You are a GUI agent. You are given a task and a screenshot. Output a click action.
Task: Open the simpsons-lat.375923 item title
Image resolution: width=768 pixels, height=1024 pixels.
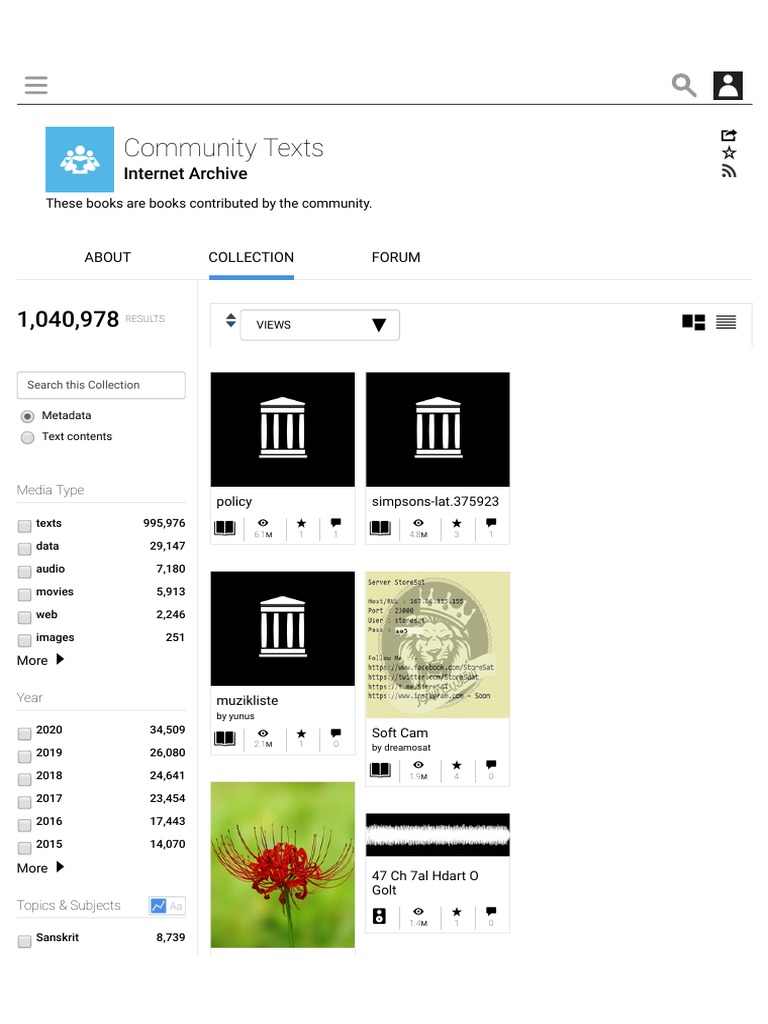tap(435, 502)
